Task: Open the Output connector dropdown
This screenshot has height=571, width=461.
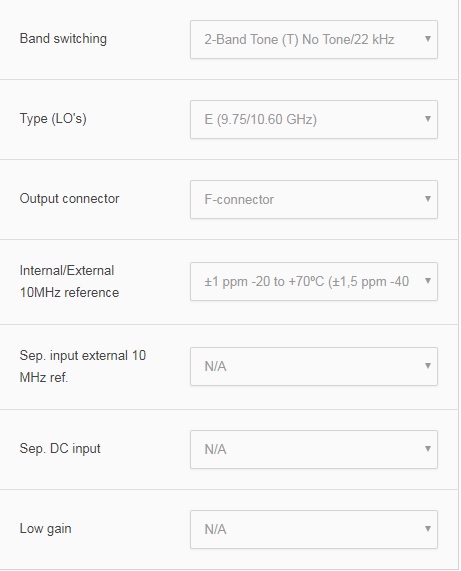Action: coord(314,200)
